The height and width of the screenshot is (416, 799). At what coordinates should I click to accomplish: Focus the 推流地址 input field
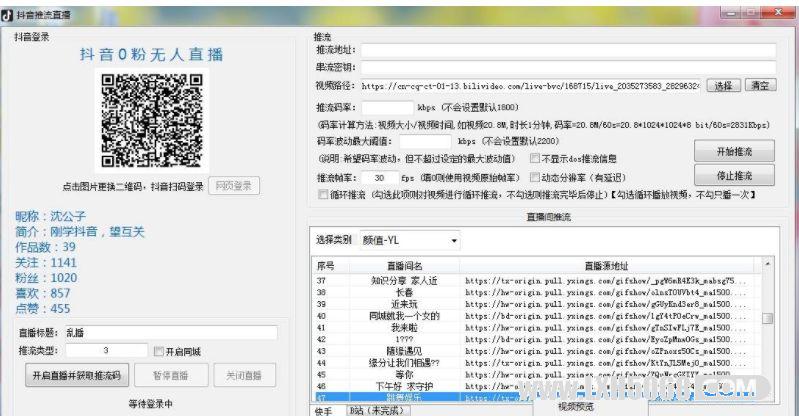[x=569, y=50]
